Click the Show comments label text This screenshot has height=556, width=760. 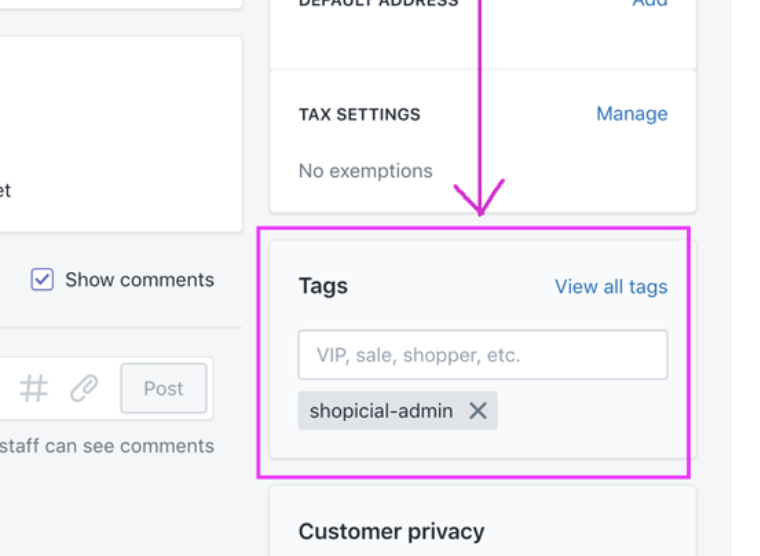139,280
